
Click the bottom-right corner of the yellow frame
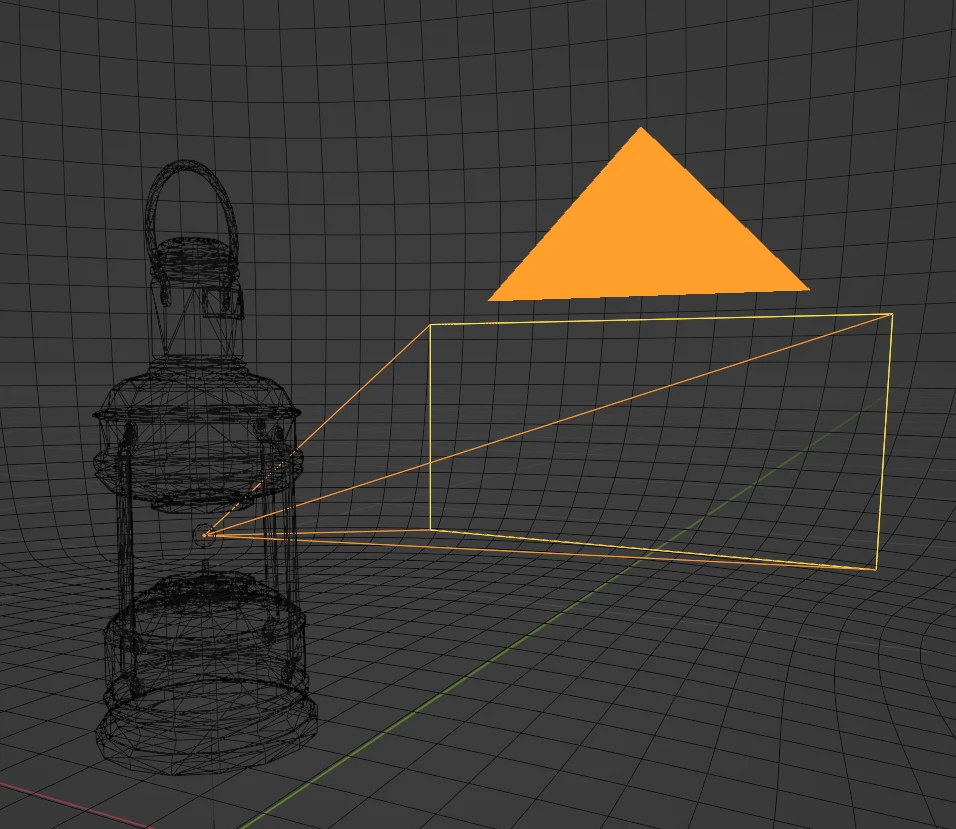(x=876, y=570)
